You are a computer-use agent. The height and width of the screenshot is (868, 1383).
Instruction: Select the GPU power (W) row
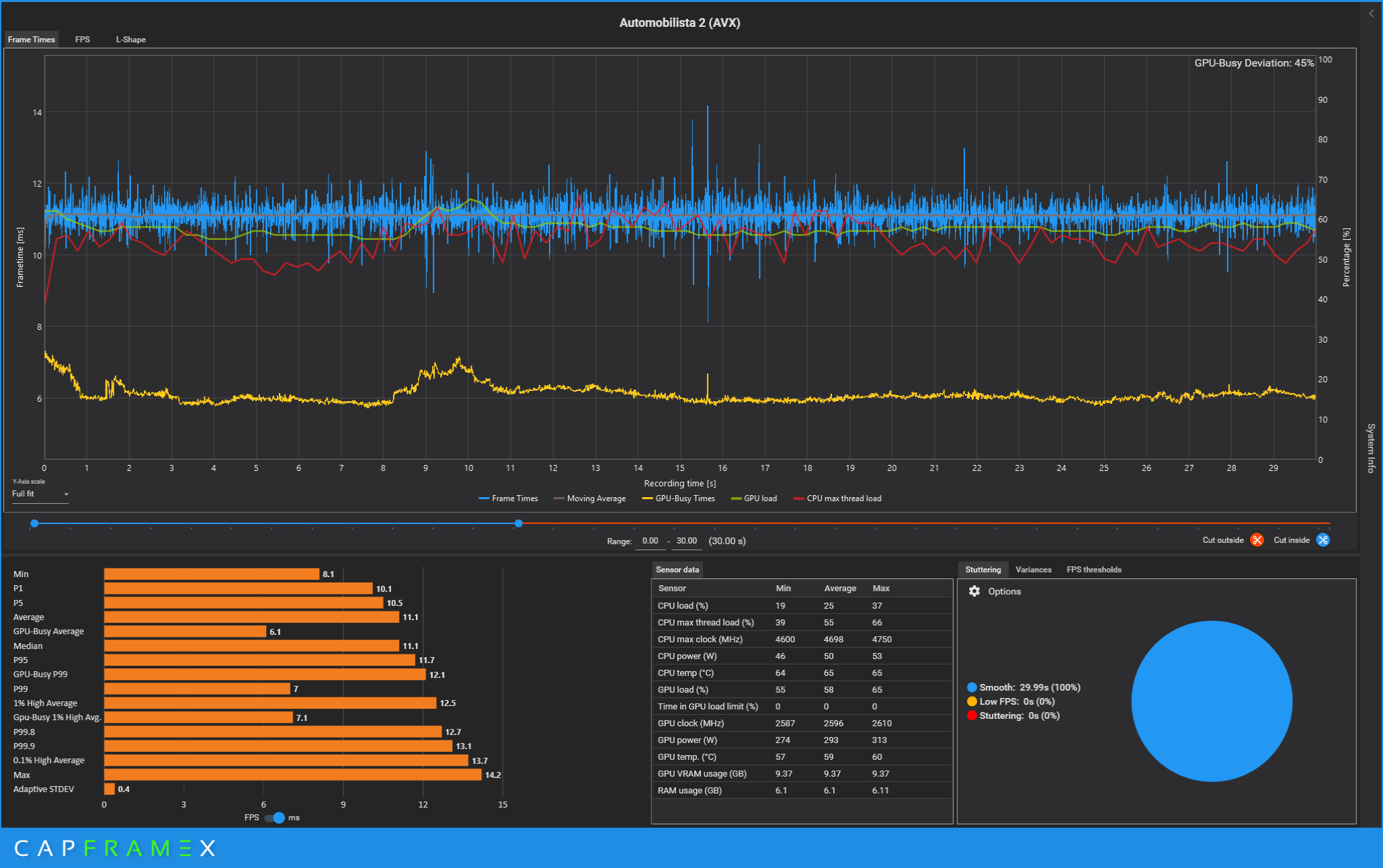click(x=802, y=740)
